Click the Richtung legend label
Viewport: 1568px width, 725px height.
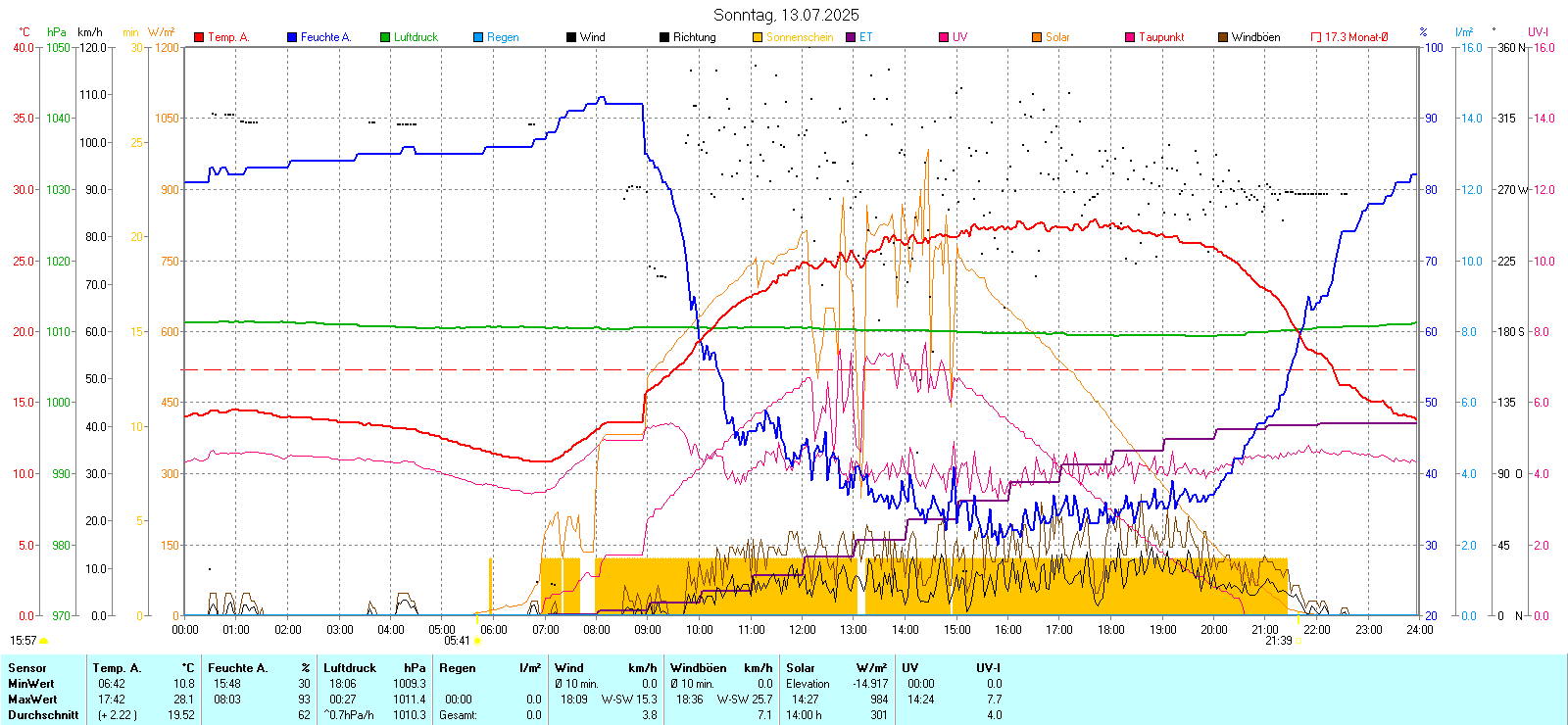point(694,37)
